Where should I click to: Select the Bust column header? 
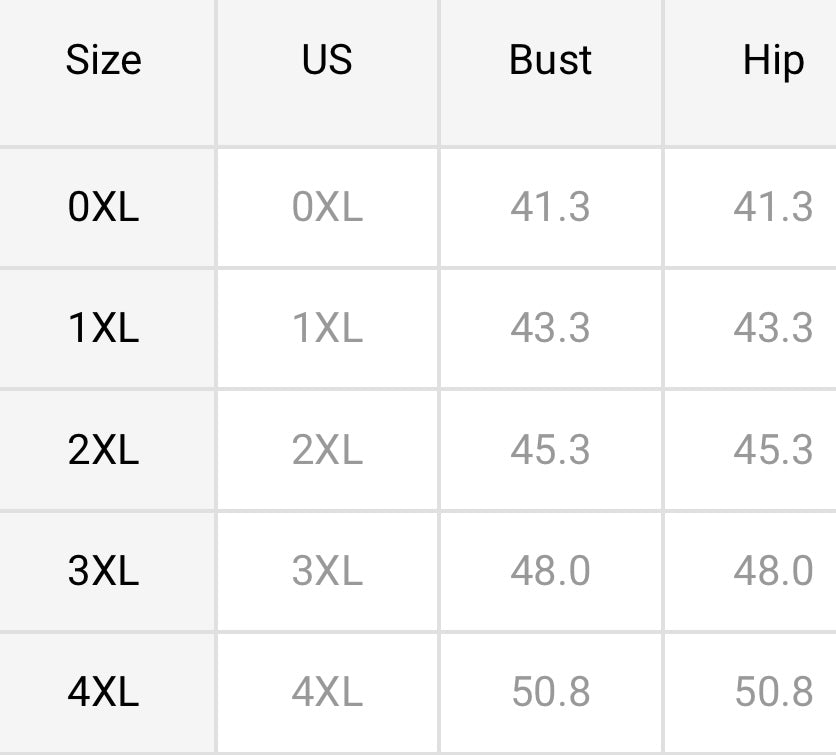550,61
